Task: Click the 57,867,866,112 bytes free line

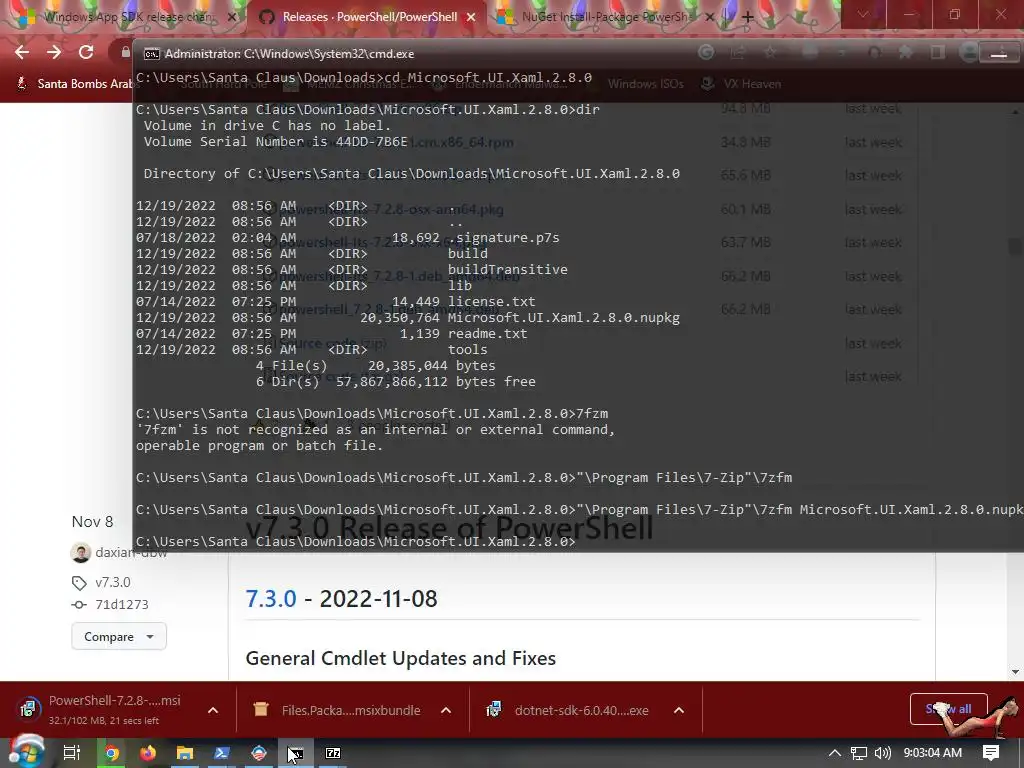Action: pos(396,382)
